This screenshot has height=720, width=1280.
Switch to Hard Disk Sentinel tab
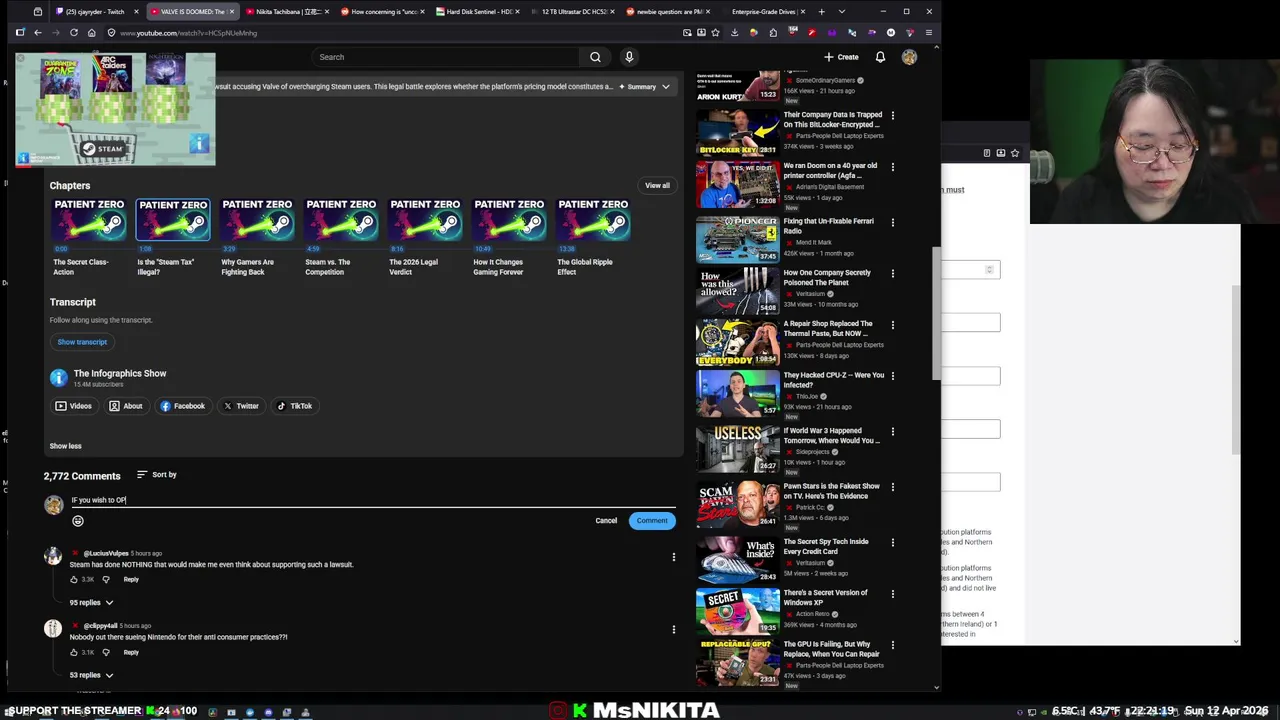(x=476, y=12)
